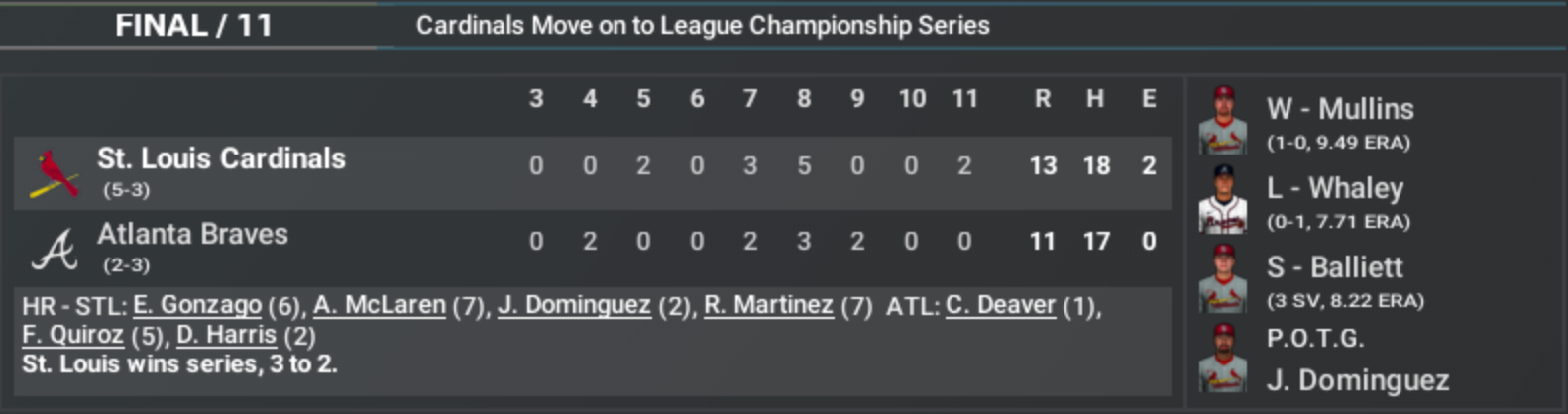The height and width of the screenshot is (414, 1568).
Task: Open A. McLaren player link
Action: [380, 305]
